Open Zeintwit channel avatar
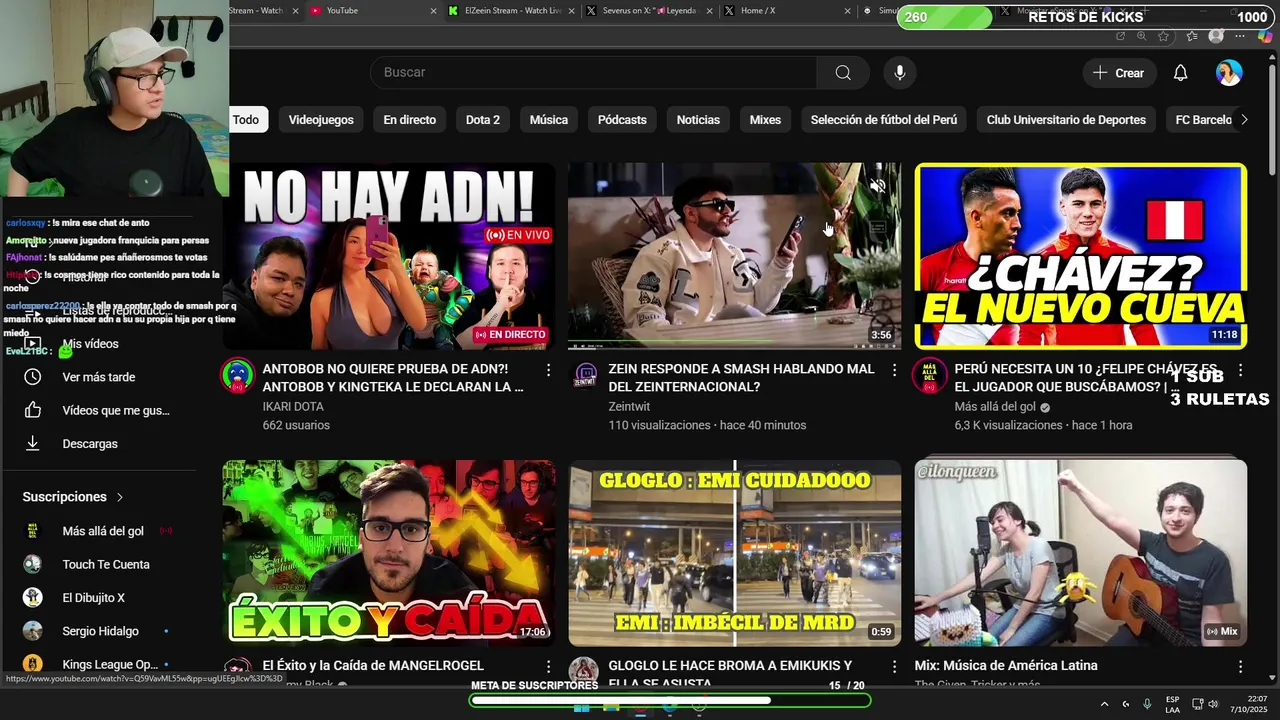Screen dimensions: 1280x720 [x=584, y=374]
